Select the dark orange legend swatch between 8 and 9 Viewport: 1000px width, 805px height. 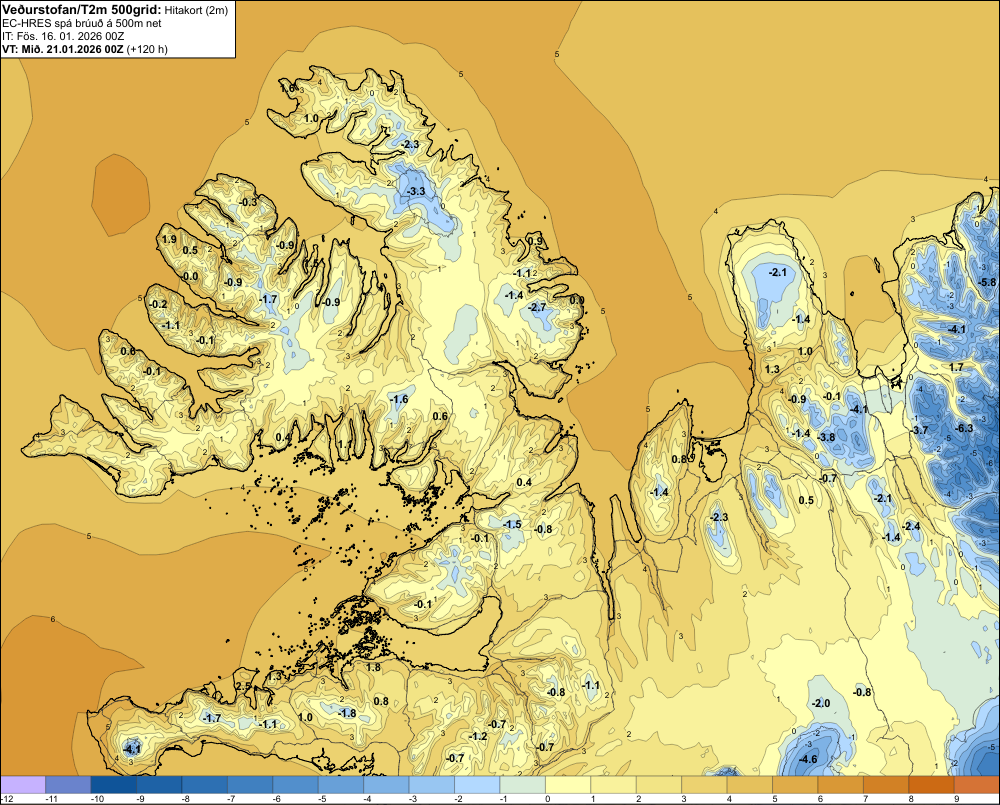(x=932, y=785)
